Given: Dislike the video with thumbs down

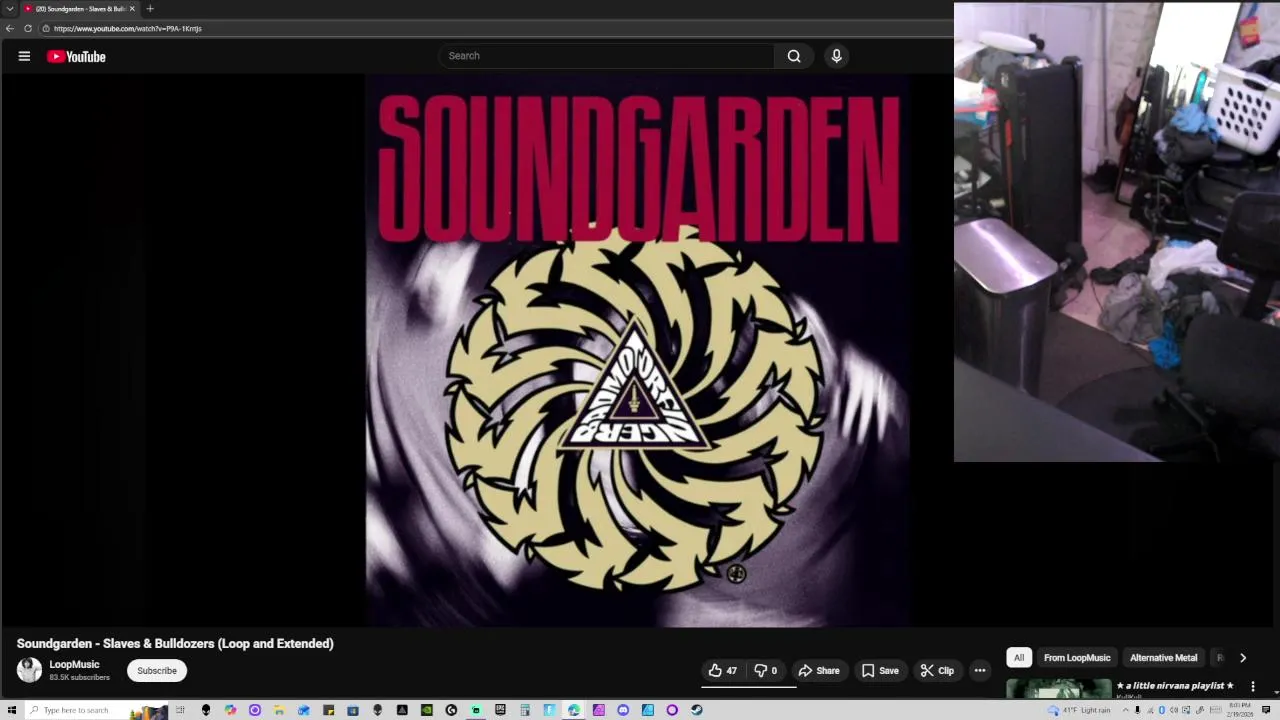Looking at the screenshot, I should tap(766, 671).
